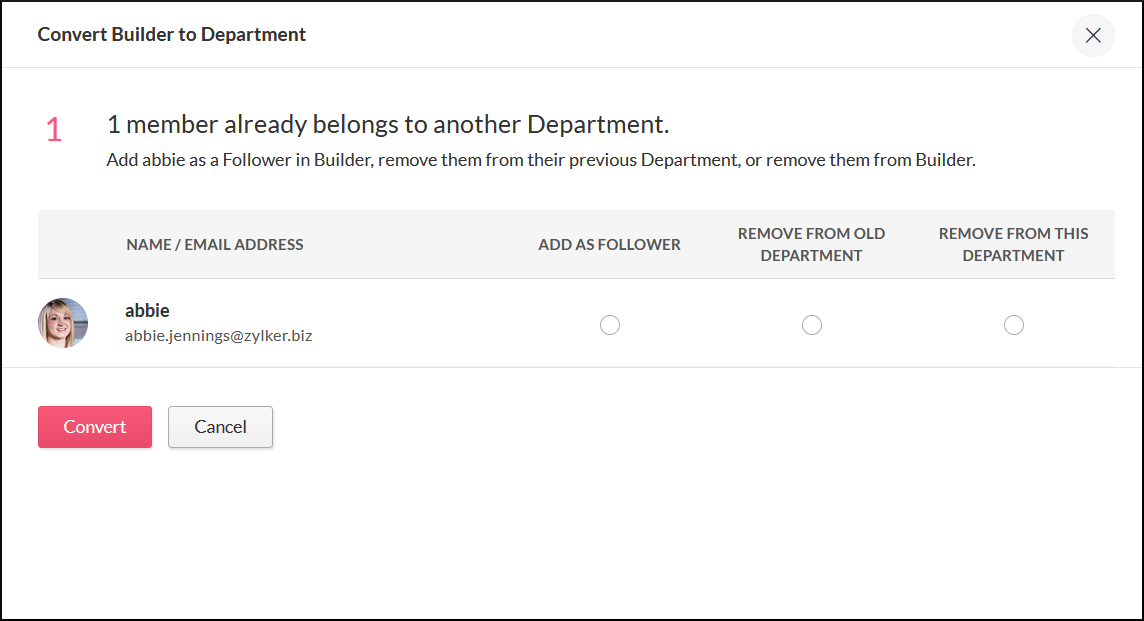Click the Cancel button

[x=220, y=427]
